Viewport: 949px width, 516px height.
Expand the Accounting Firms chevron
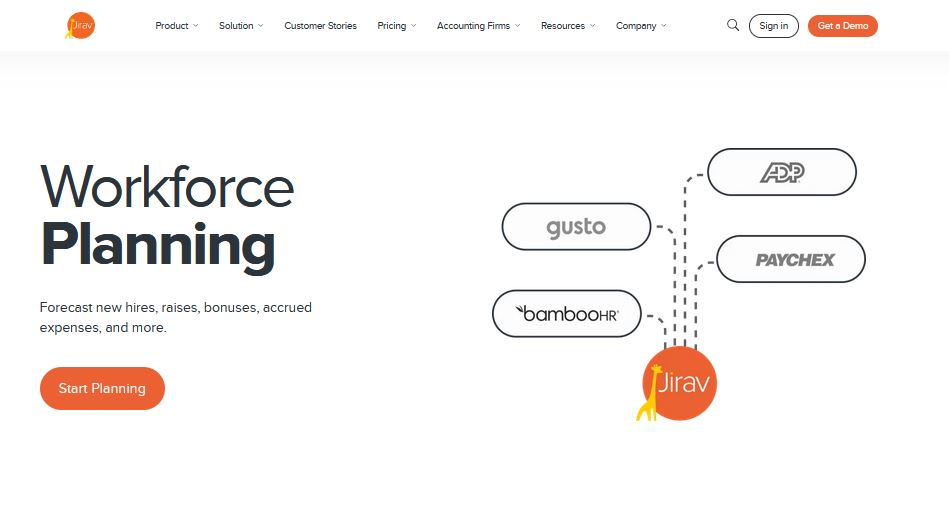click(517, 26)
